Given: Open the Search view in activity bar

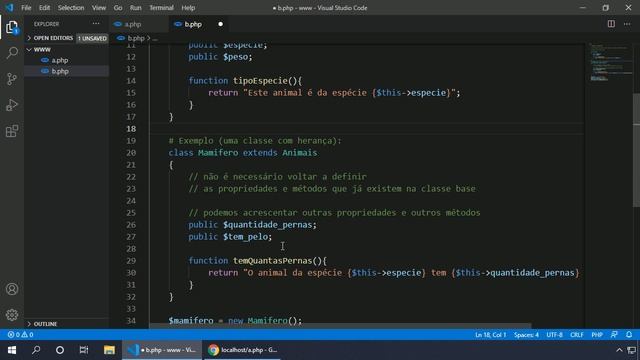Looking at the screenshot, I should (12, 53).
